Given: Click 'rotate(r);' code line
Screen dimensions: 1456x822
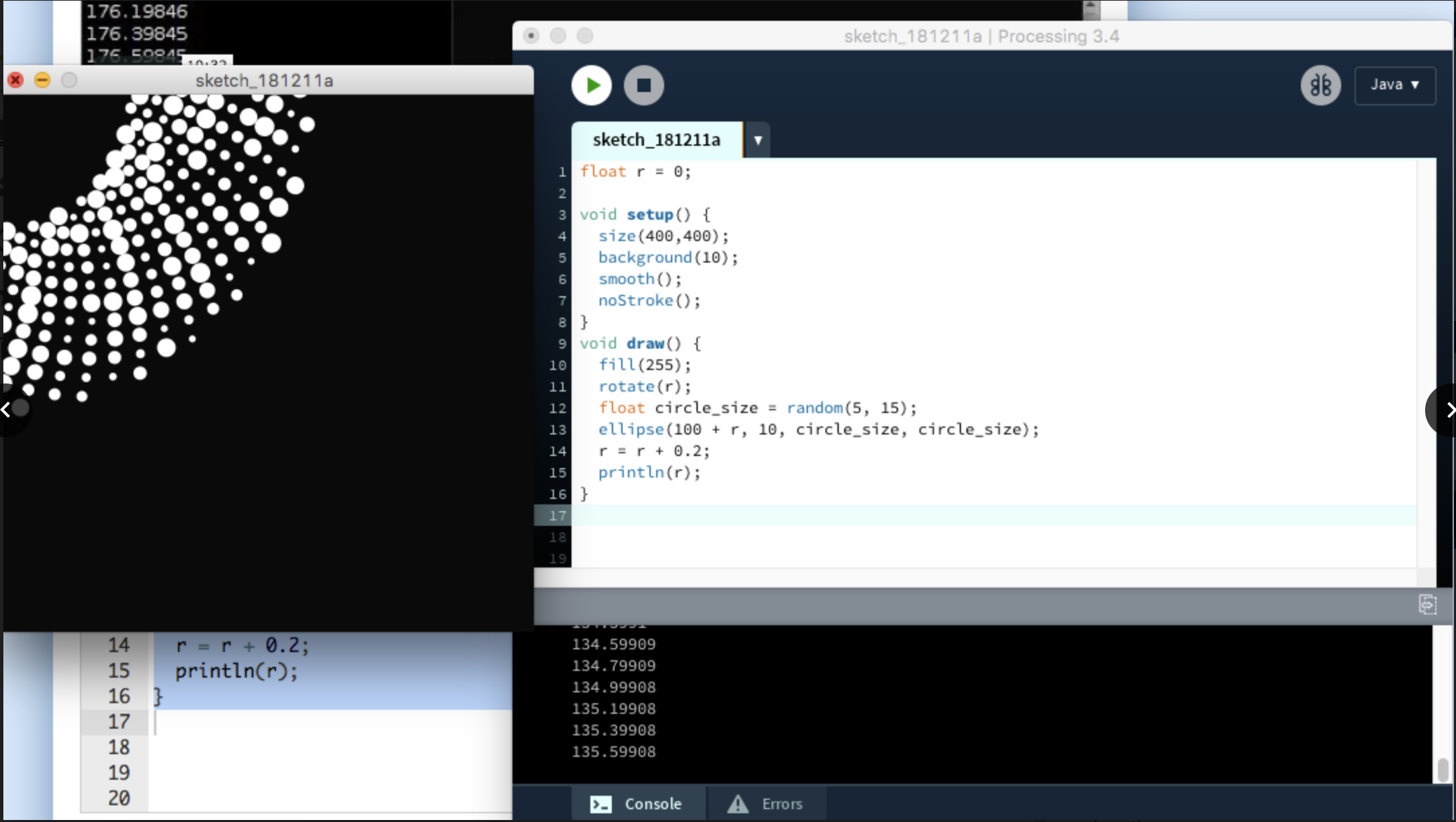Looking at the screenshot, I should tap(645, 387).
